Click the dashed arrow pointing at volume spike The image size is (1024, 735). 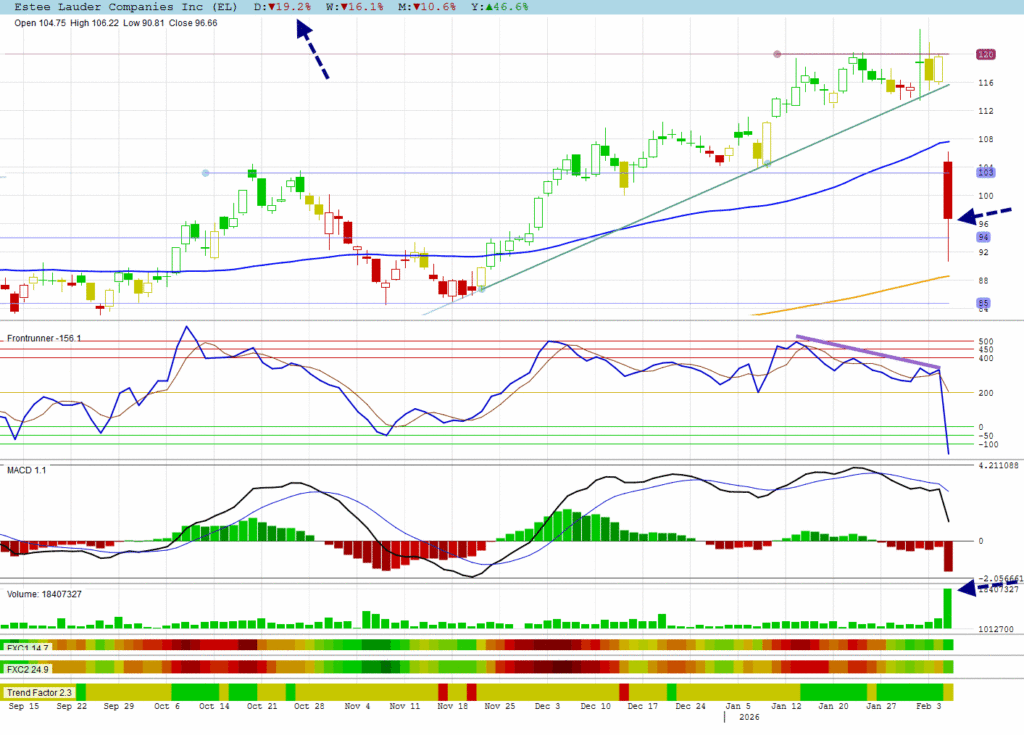[987, 587]
